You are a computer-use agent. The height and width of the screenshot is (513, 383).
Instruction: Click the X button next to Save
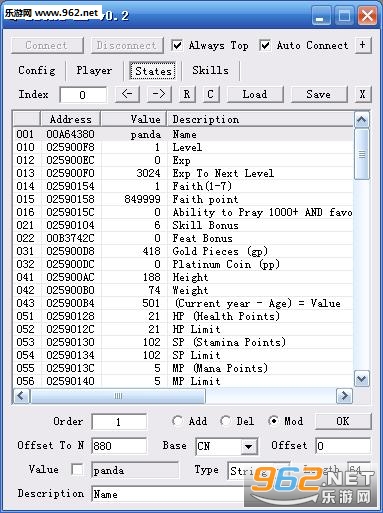[x=363, y=94]
